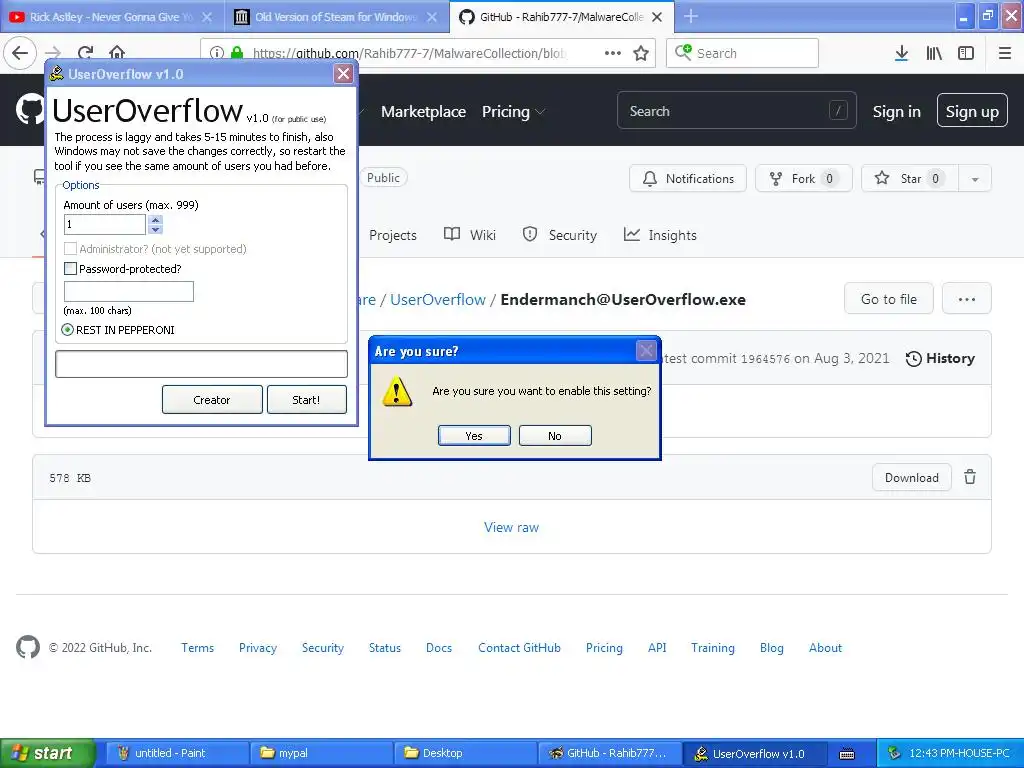Click the Firefox search bar

742,53
